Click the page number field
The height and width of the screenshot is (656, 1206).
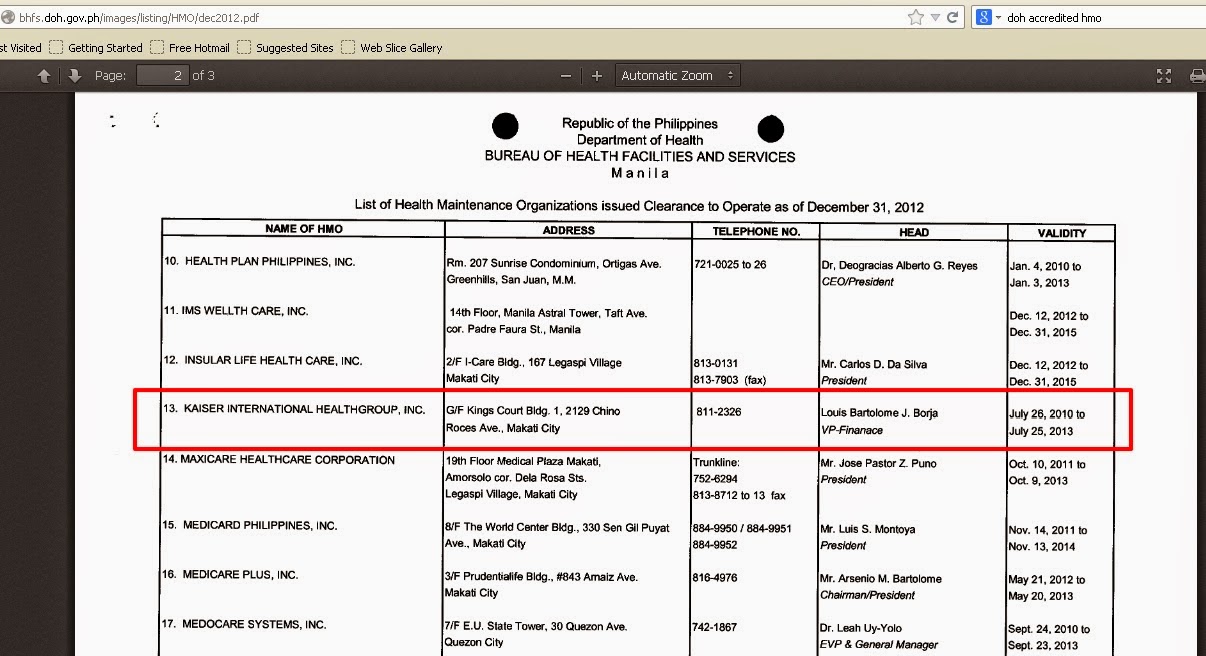(162, 75)
